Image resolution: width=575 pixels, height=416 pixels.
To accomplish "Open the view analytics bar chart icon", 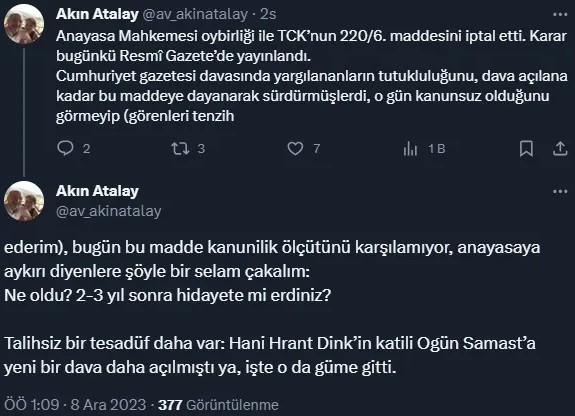I will pos(410,149).
